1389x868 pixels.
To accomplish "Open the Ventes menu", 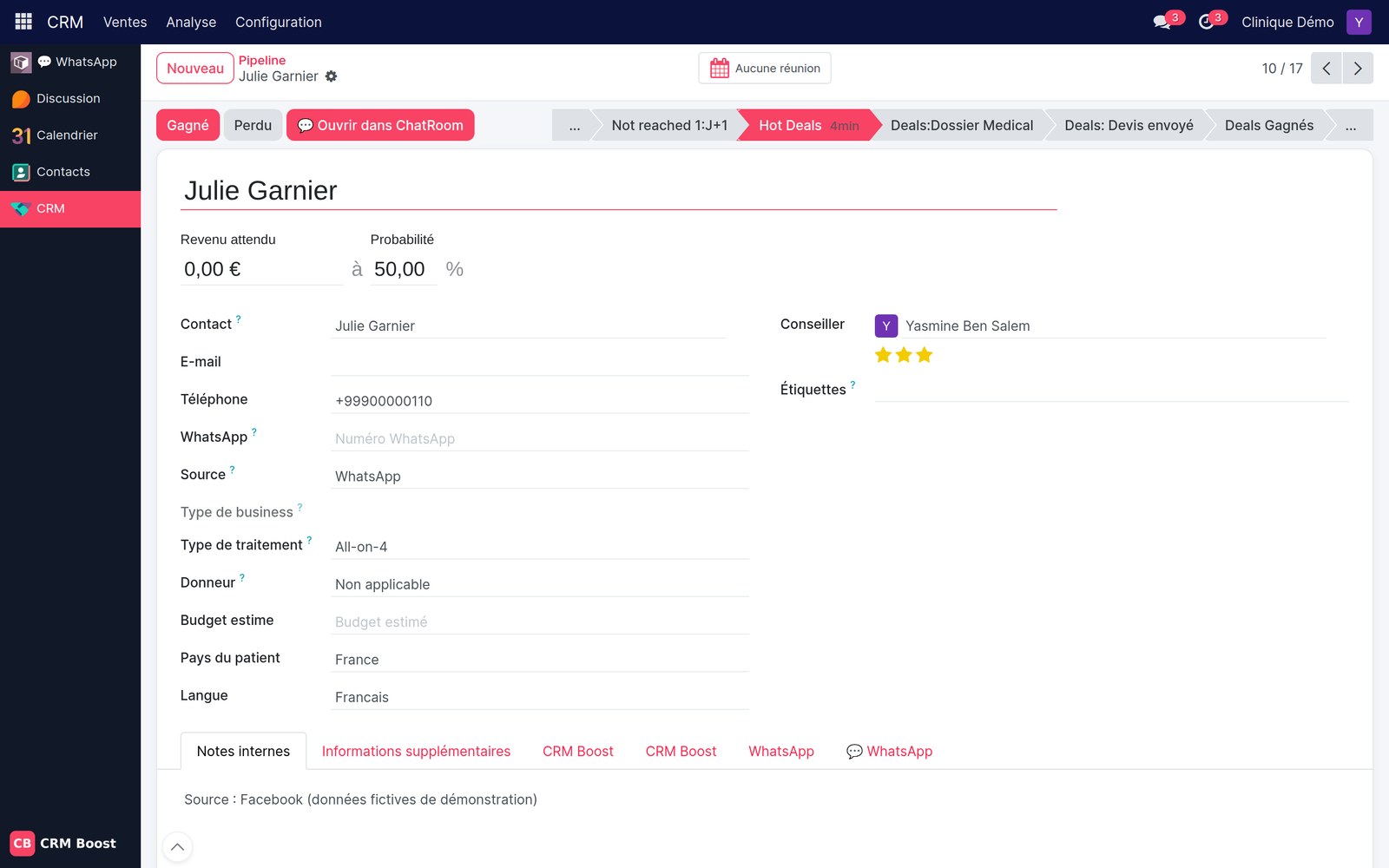I will point(125,22).
